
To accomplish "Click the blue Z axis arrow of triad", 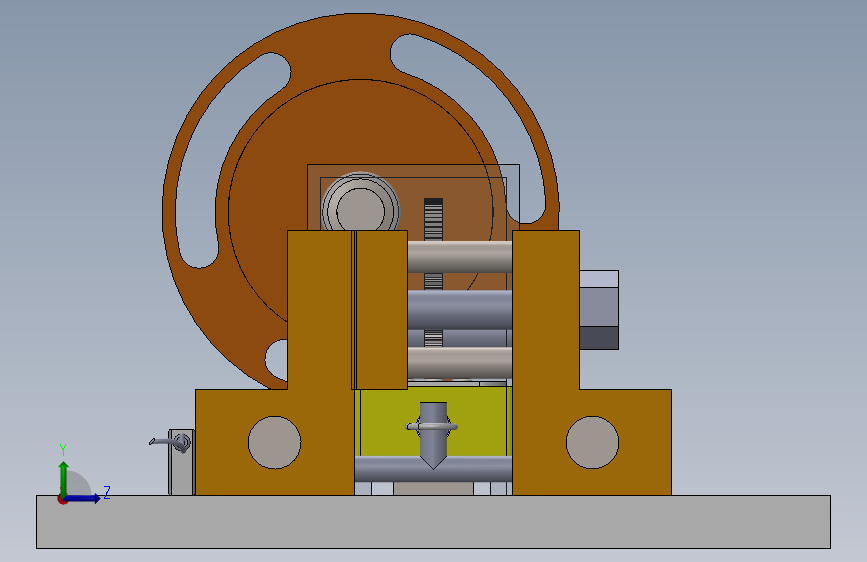I will click(83, 498).
